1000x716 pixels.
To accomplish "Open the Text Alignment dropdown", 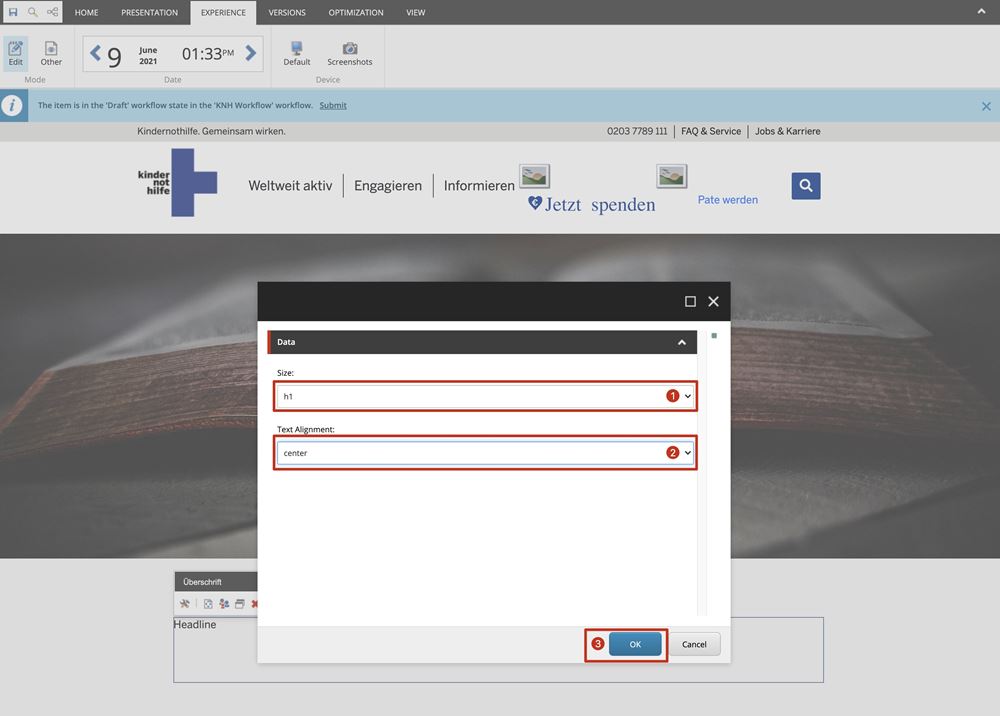I will pyautogui.click(x=485, y=453).
